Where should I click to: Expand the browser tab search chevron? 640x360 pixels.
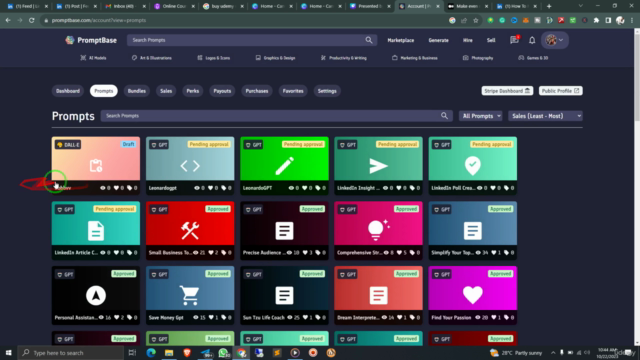point(580,6)
